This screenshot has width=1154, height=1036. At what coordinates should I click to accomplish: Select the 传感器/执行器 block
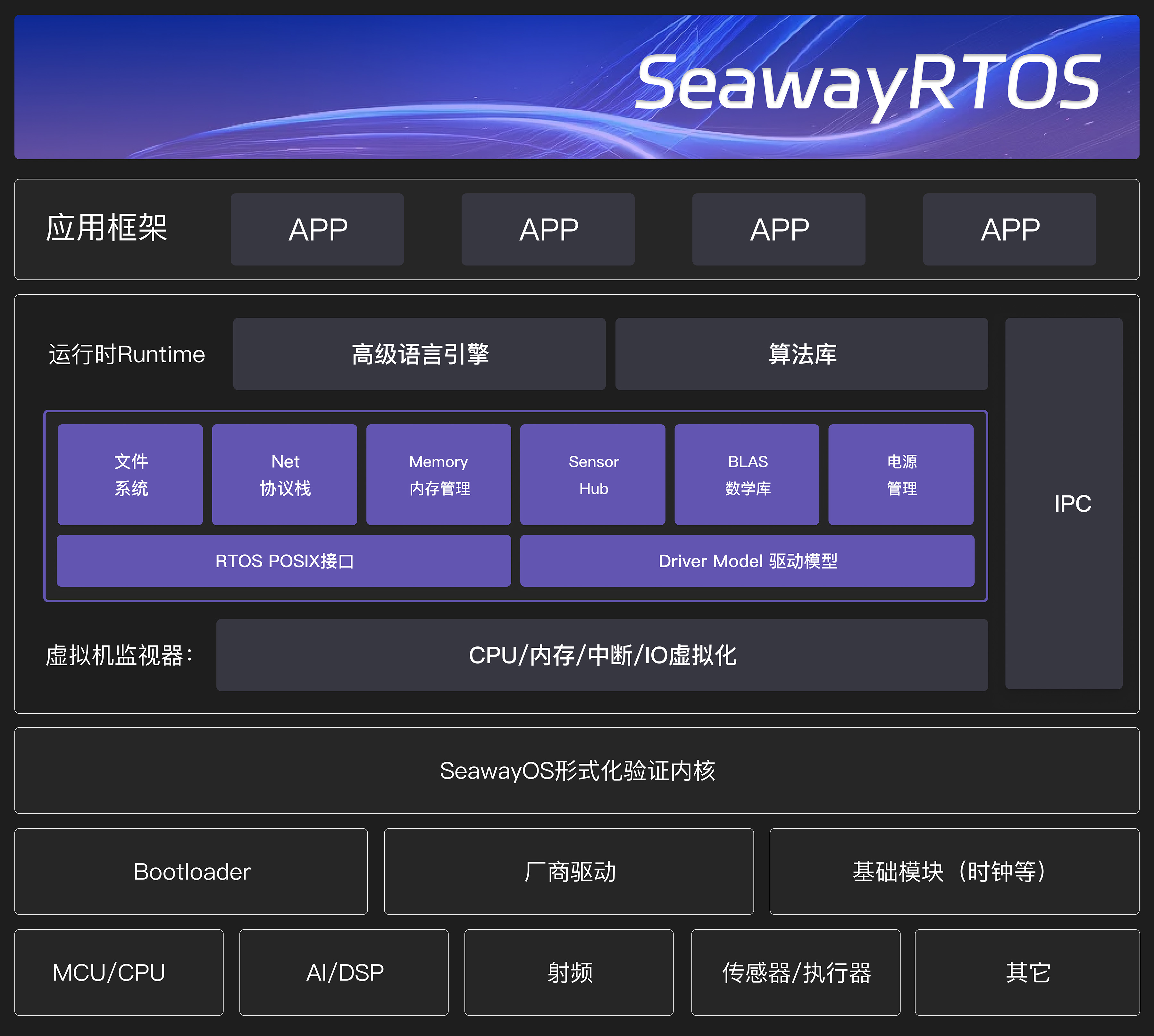[796, 972]
